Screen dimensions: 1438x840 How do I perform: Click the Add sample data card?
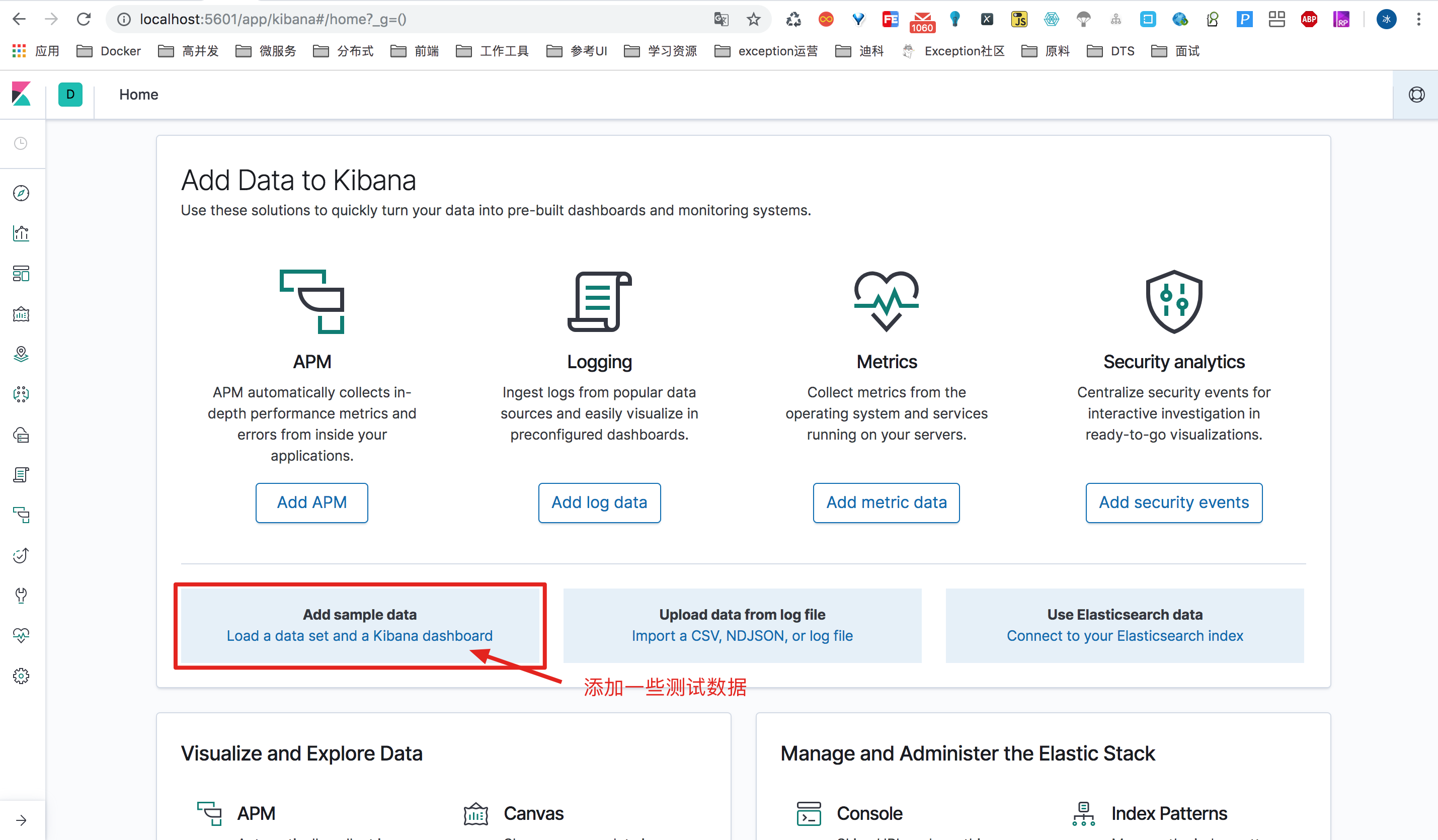tap(359, 625)
